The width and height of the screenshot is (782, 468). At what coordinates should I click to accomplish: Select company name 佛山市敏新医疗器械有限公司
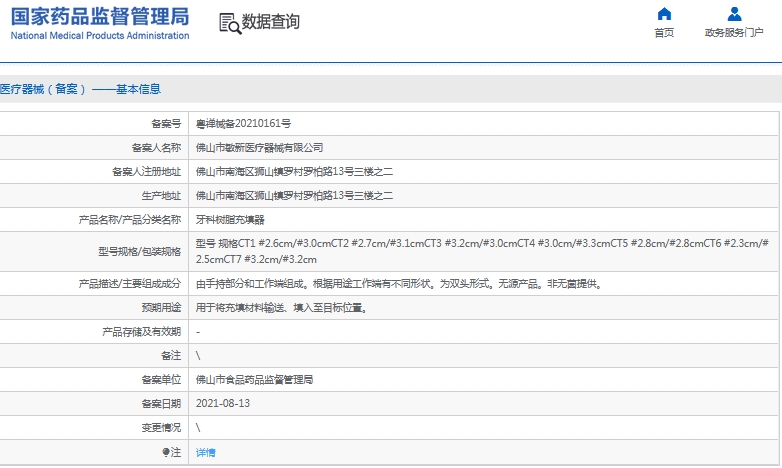(x=259, y=148)
